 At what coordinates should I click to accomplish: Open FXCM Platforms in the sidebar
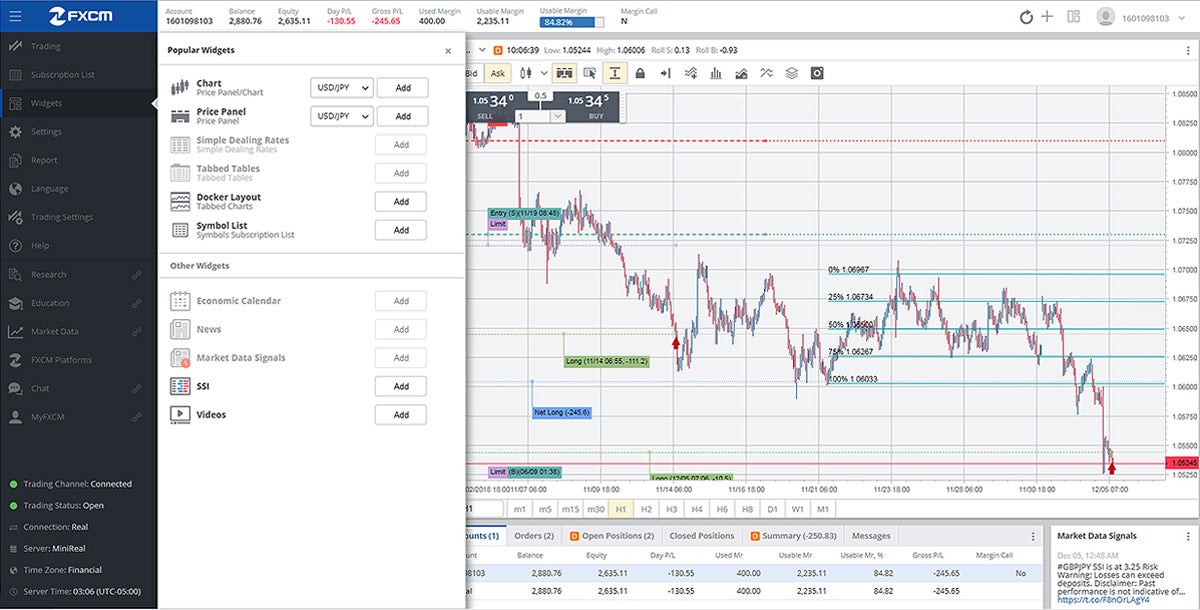pyautogui.click(x=79, y=360)
